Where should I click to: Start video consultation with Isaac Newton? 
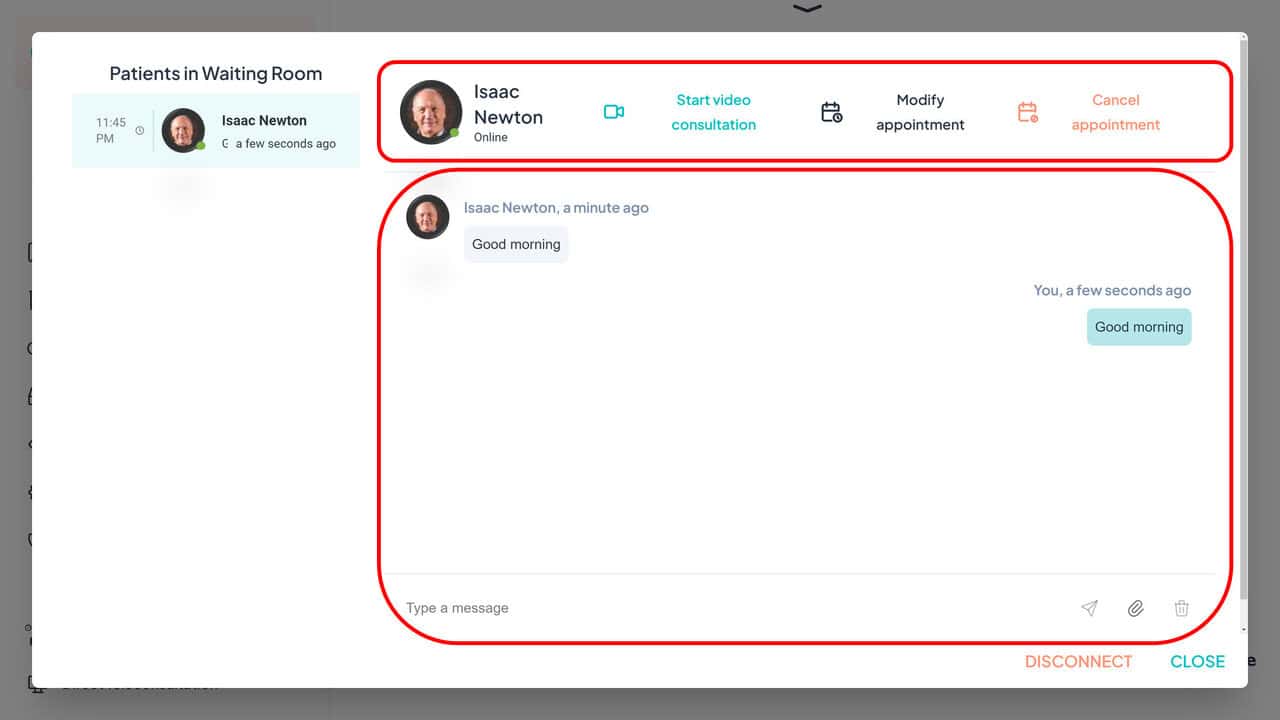pyautogui.click(x=713, y=112)
